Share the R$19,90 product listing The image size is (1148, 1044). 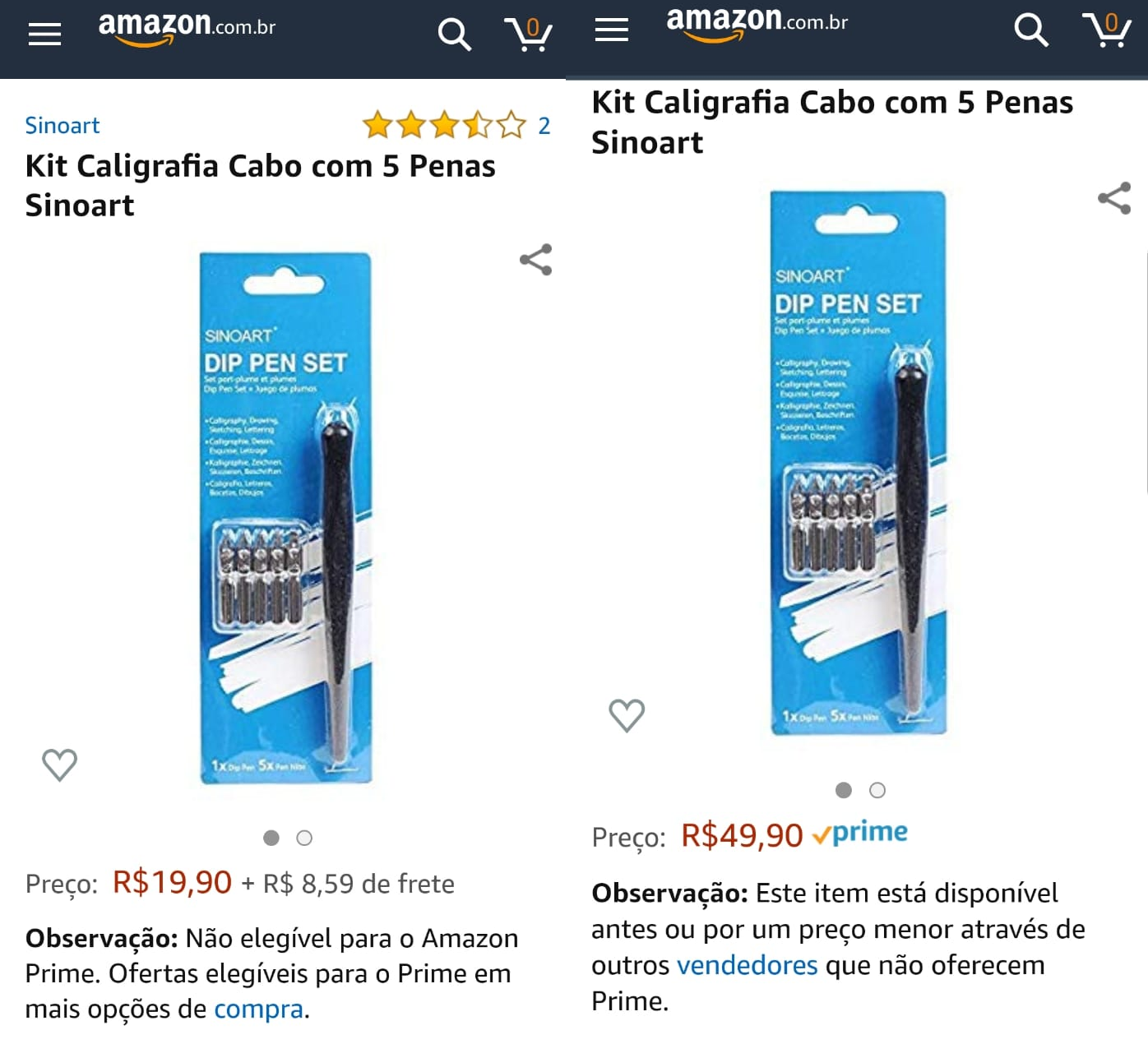tap(535, 260)
